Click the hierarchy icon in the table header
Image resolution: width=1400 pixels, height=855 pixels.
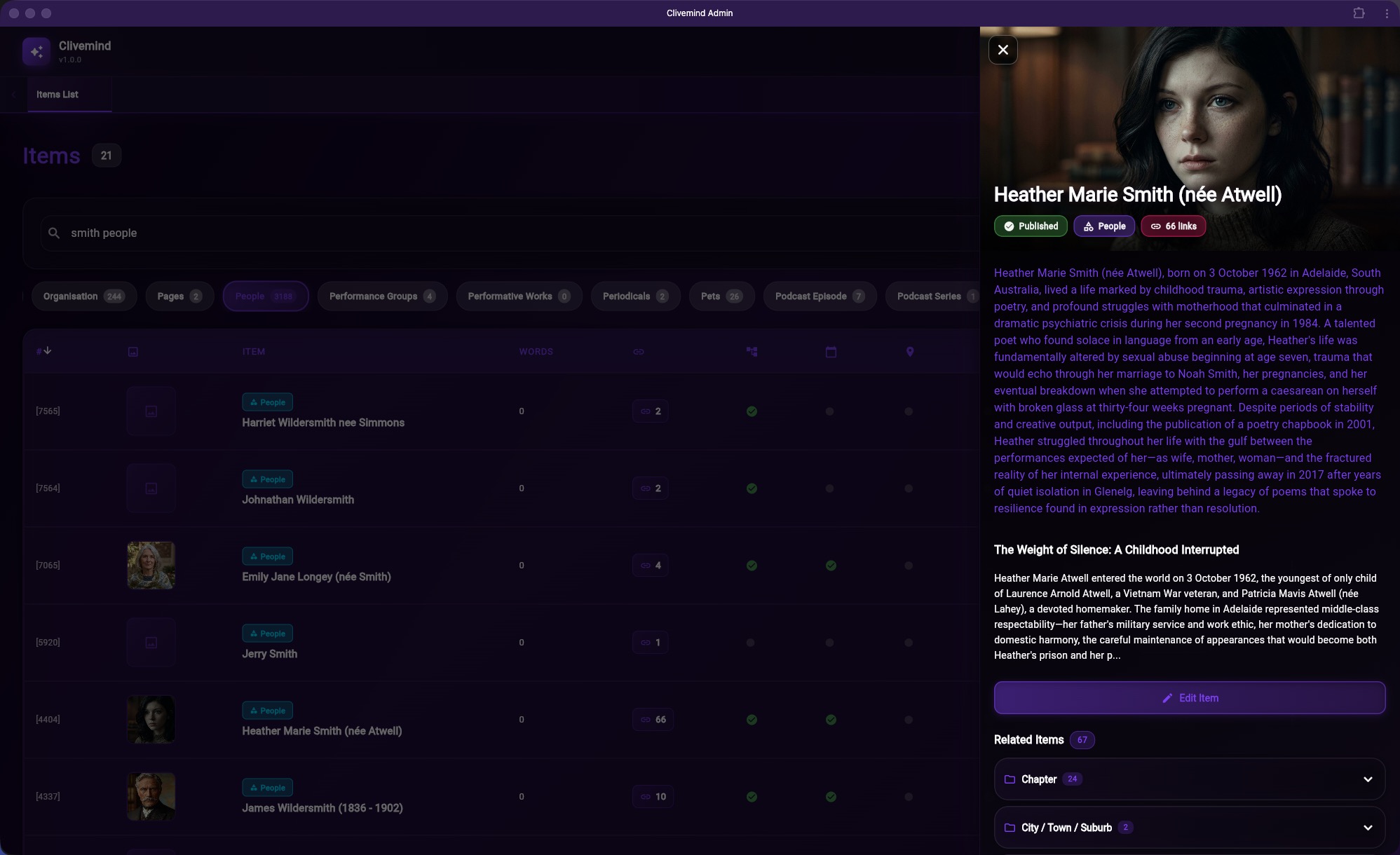click(752, 351)
